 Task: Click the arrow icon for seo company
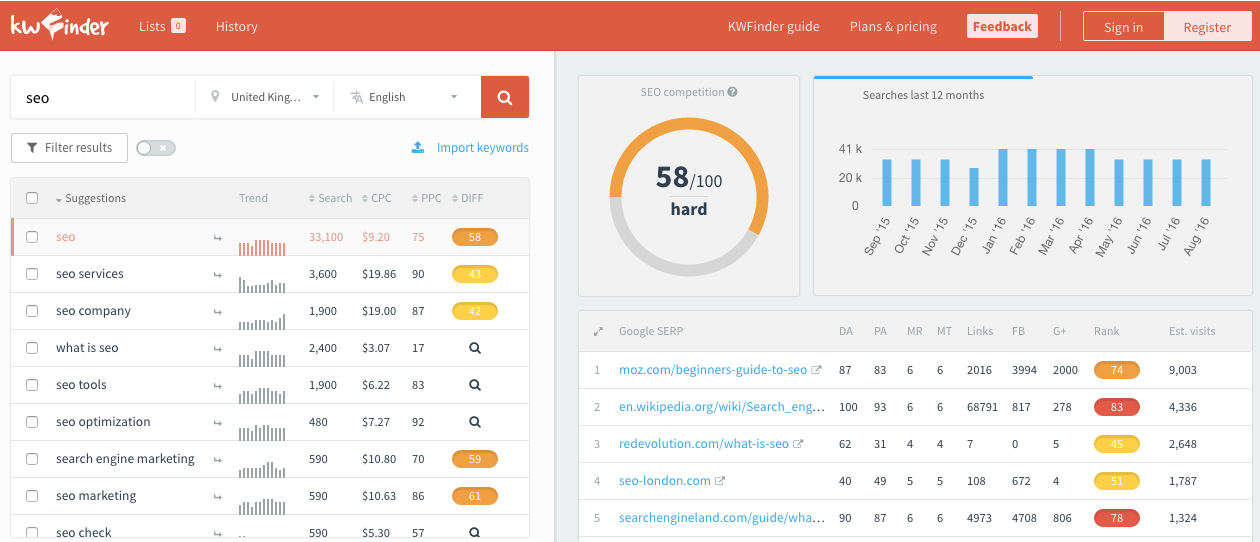[x=217, y=312]
